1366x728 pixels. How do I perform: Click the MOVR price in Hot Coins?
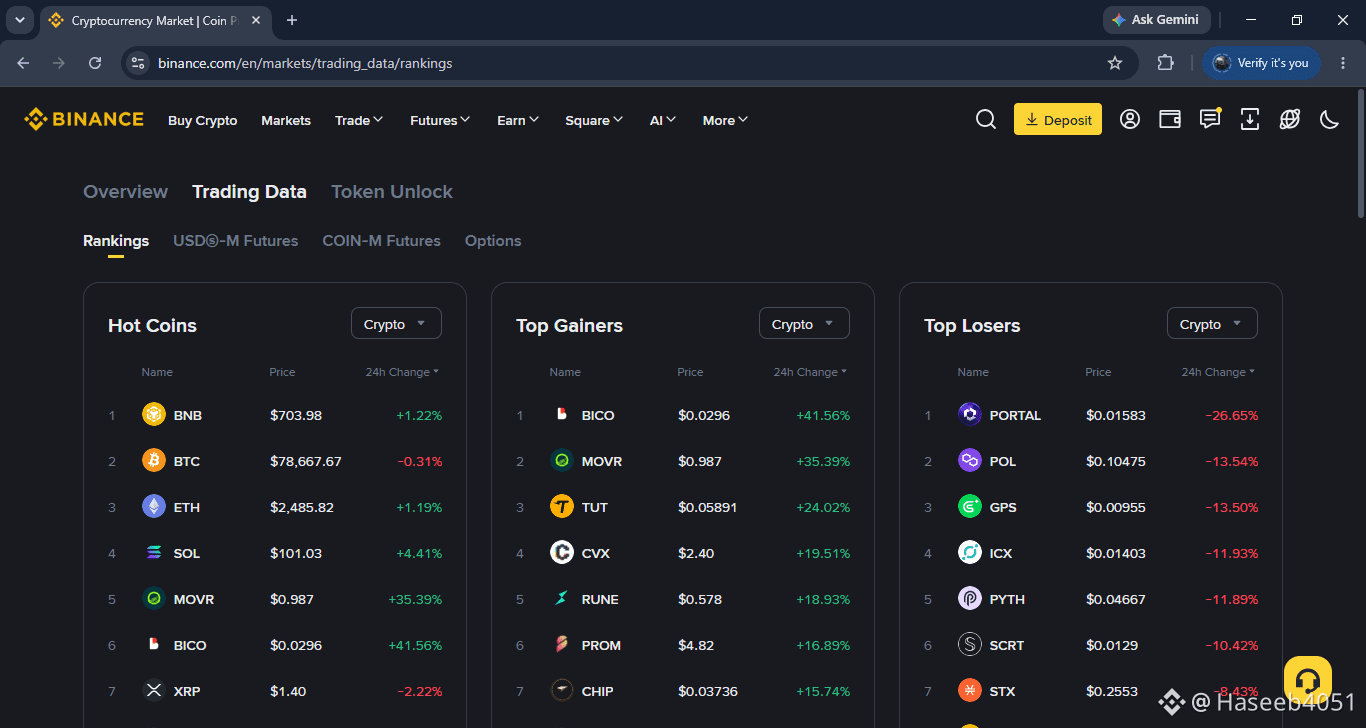click(x=292, y=599)
